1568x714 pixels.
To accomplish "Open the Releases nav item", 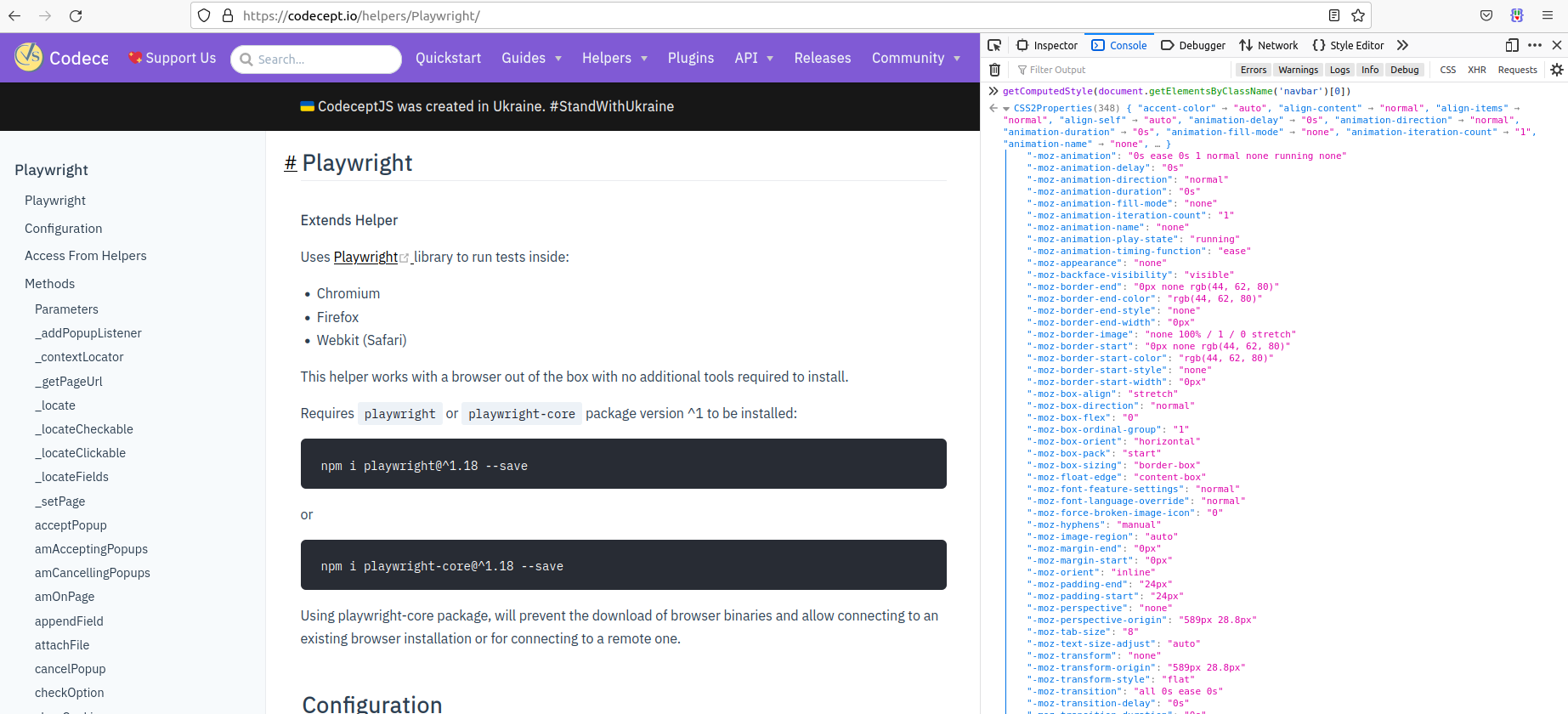I will pyautogui.click(x=823, y=58).
